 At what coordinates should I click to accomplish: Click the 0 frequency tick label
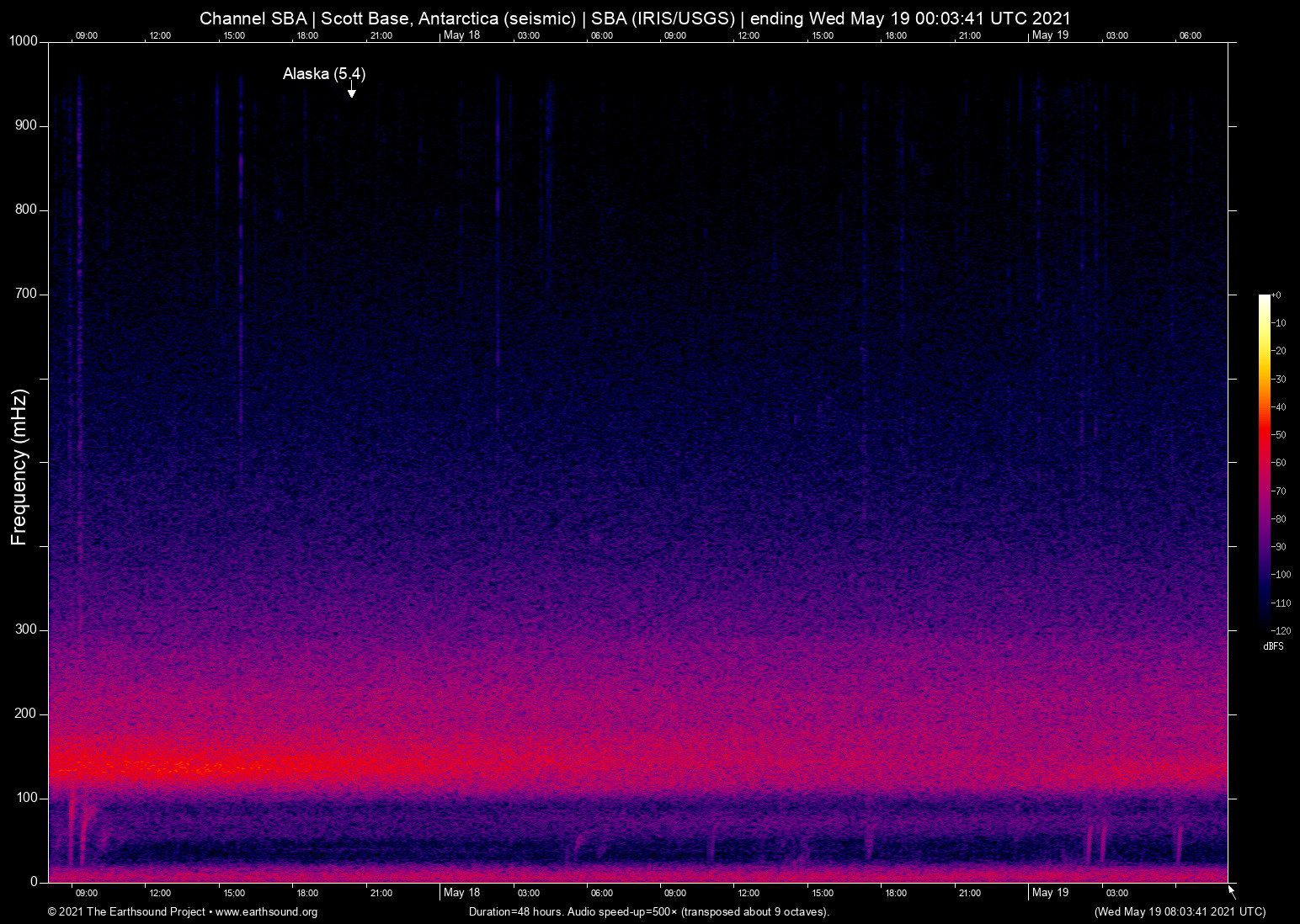(35, 882)
